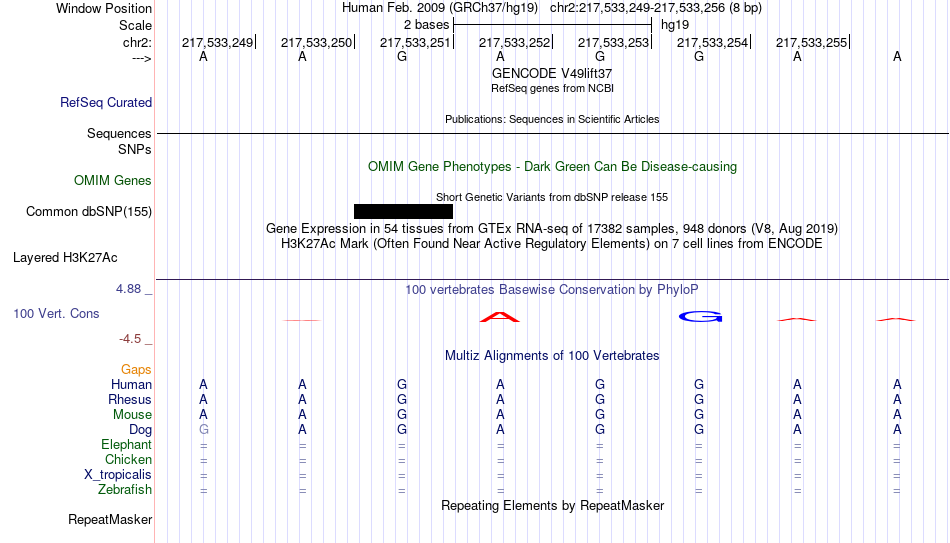Click position label 217,533,252
Image resolution: width=950 pixels, height=543 pixels.
pos(514,42)
